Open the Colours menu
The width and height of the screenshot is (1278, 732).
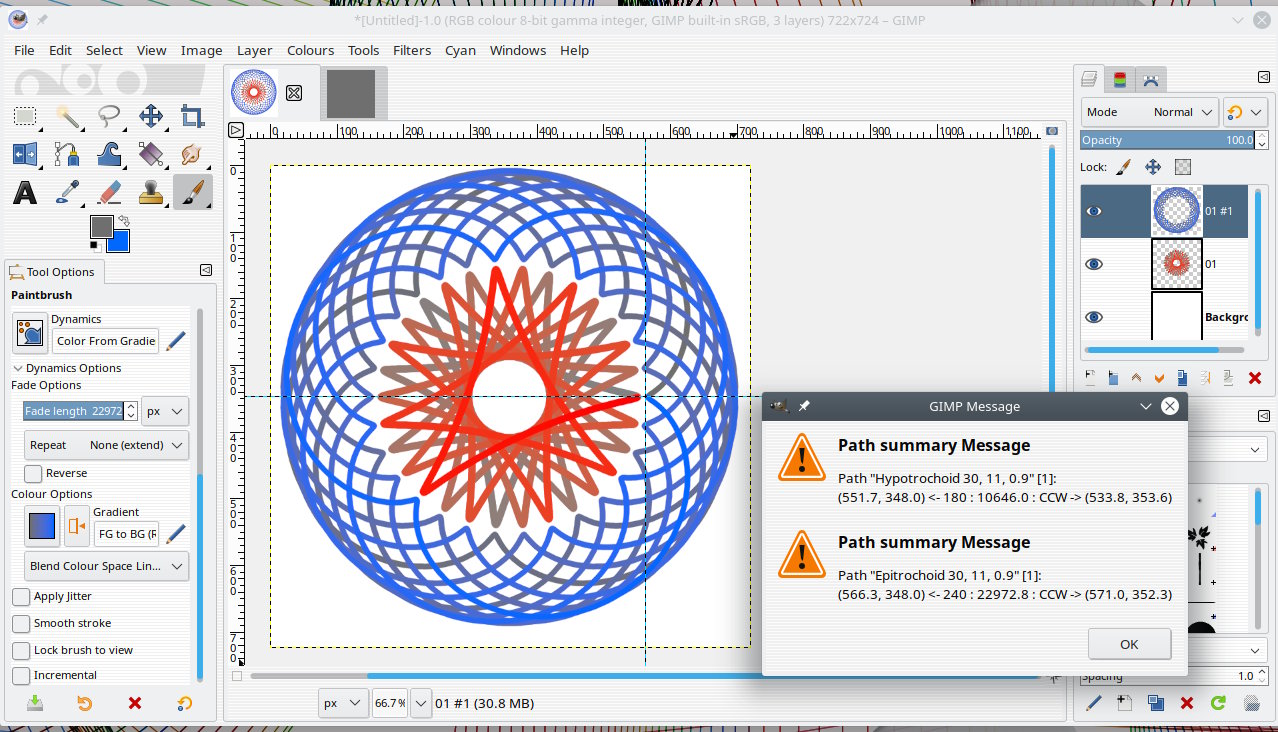click(310, 50)
